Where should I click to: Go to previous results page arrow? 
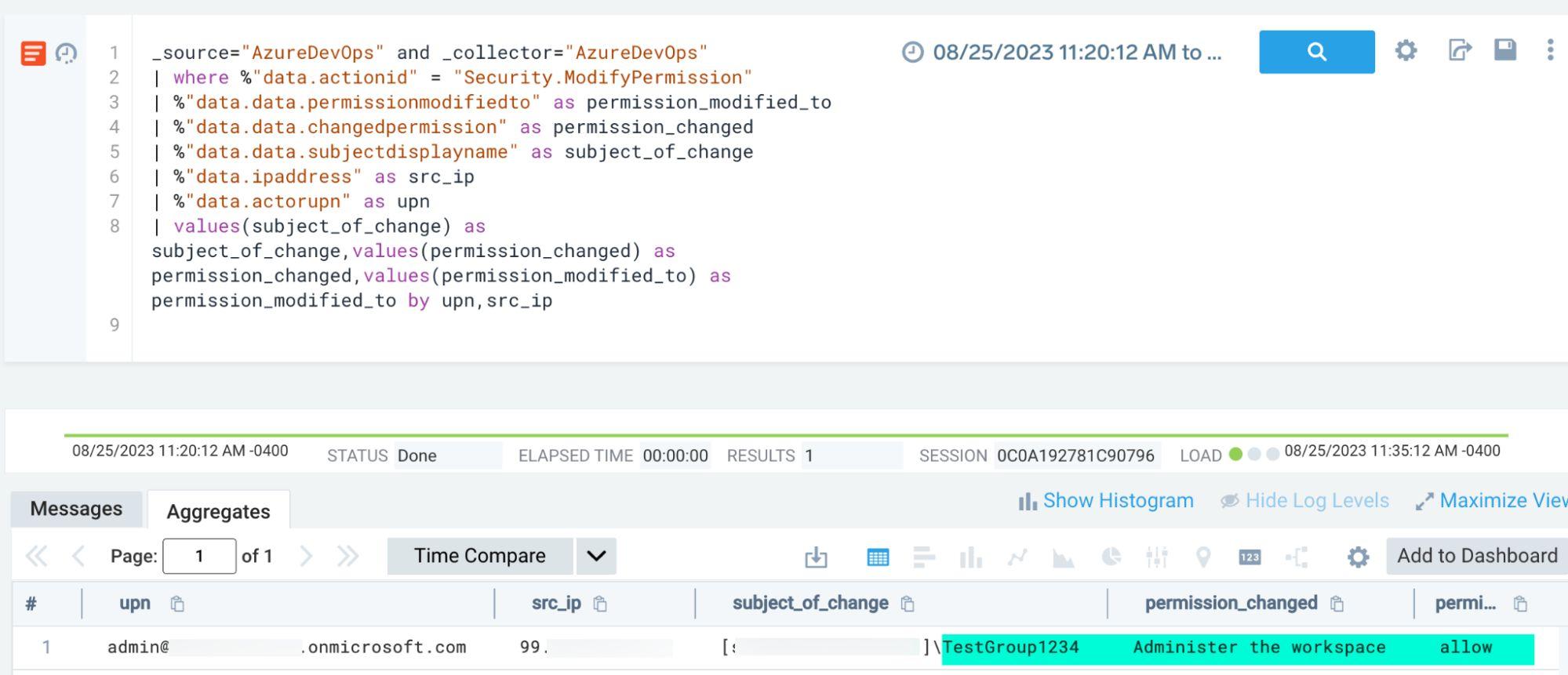pyautogui.click(x=78, y=556)
